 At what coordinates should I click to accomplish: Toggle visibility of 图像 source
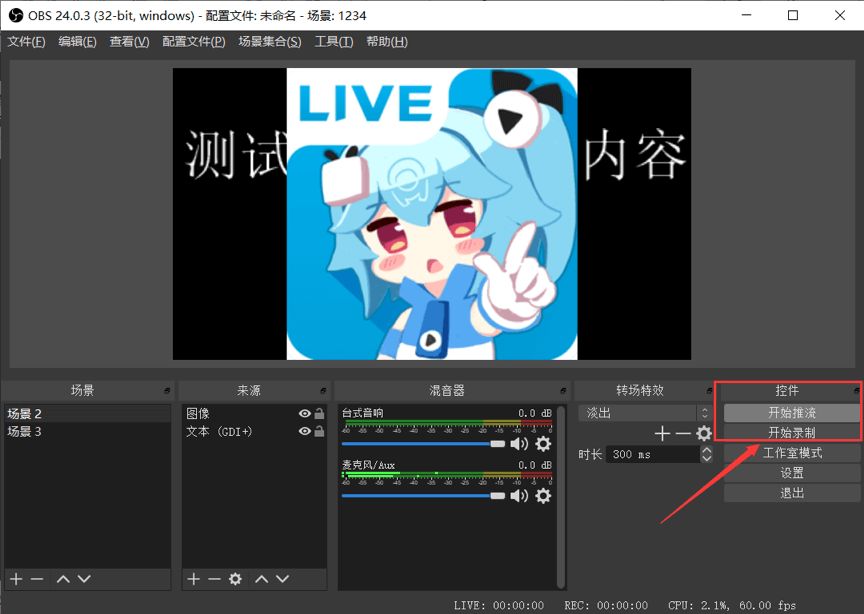[x=304, y=413]
